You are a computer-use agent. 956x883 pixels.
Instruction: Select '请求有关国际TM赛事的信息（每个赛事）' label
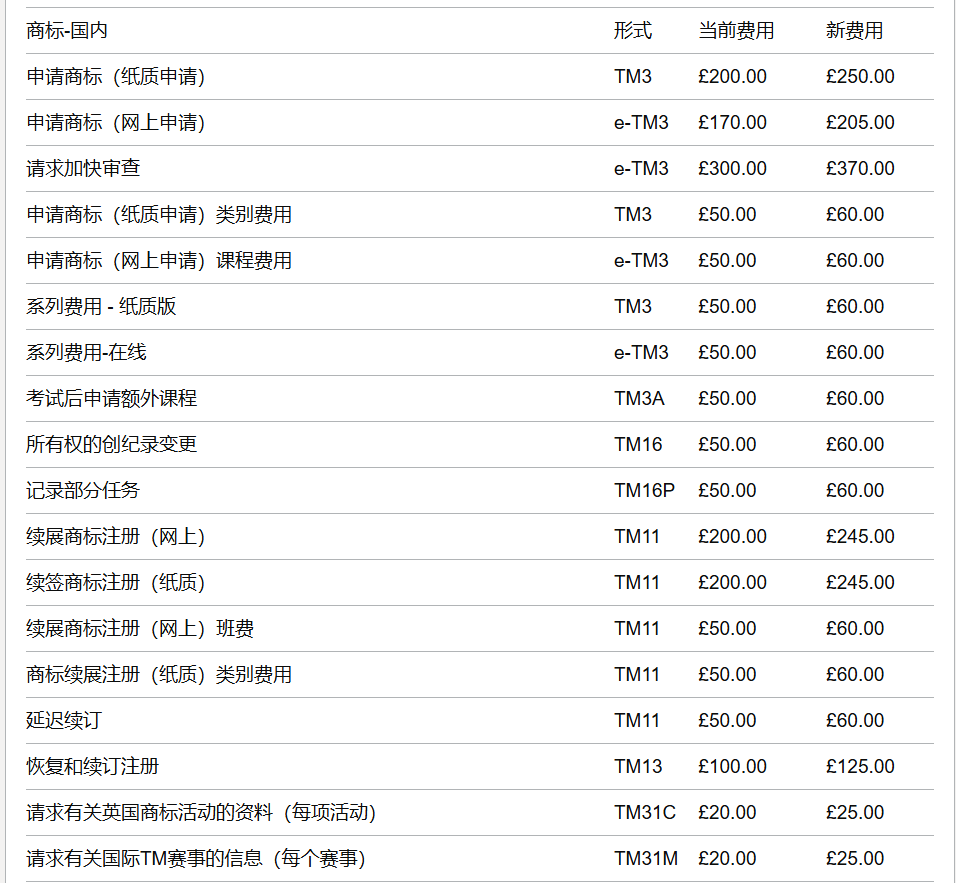click(196, 859)
